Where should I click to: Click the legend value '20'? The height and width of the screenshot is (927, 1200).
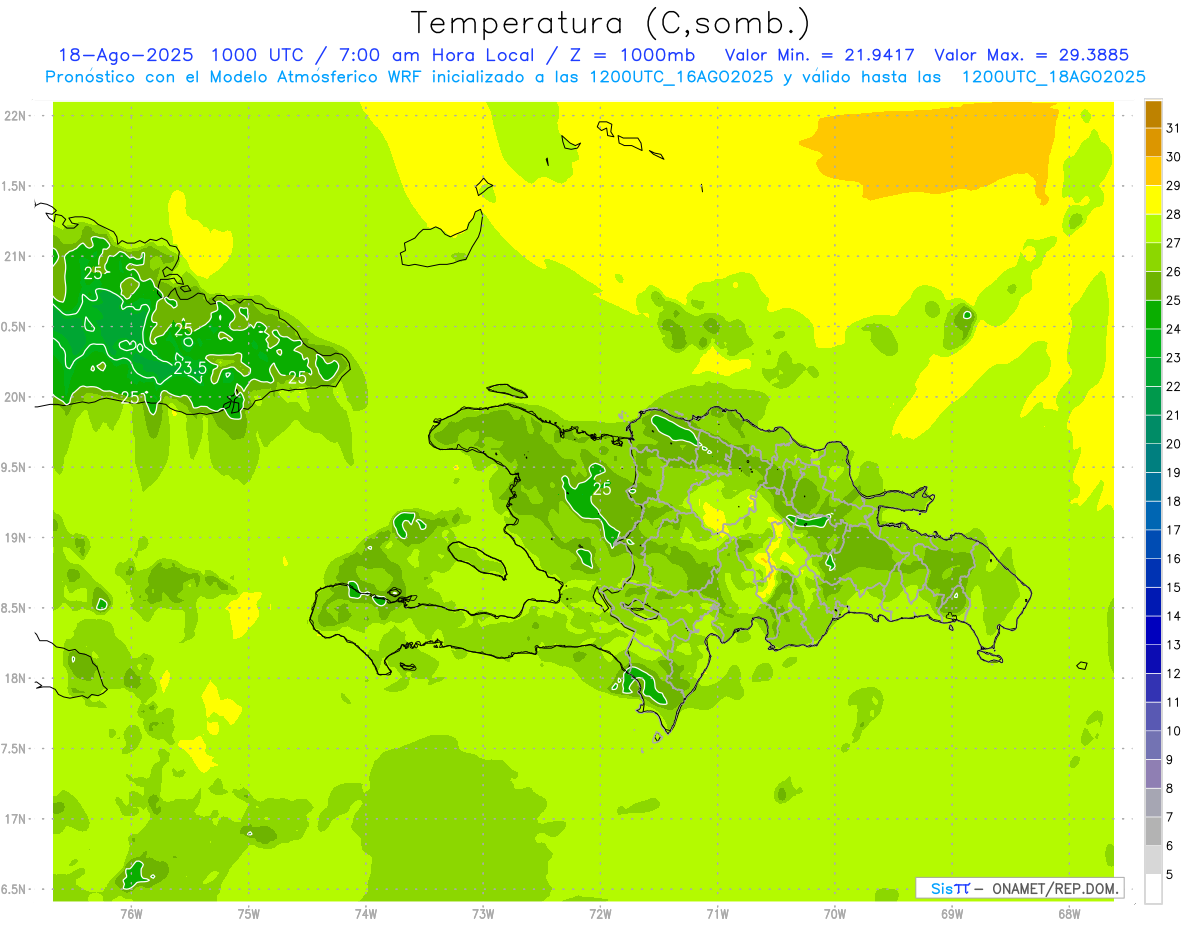[x=1174, y=444]
